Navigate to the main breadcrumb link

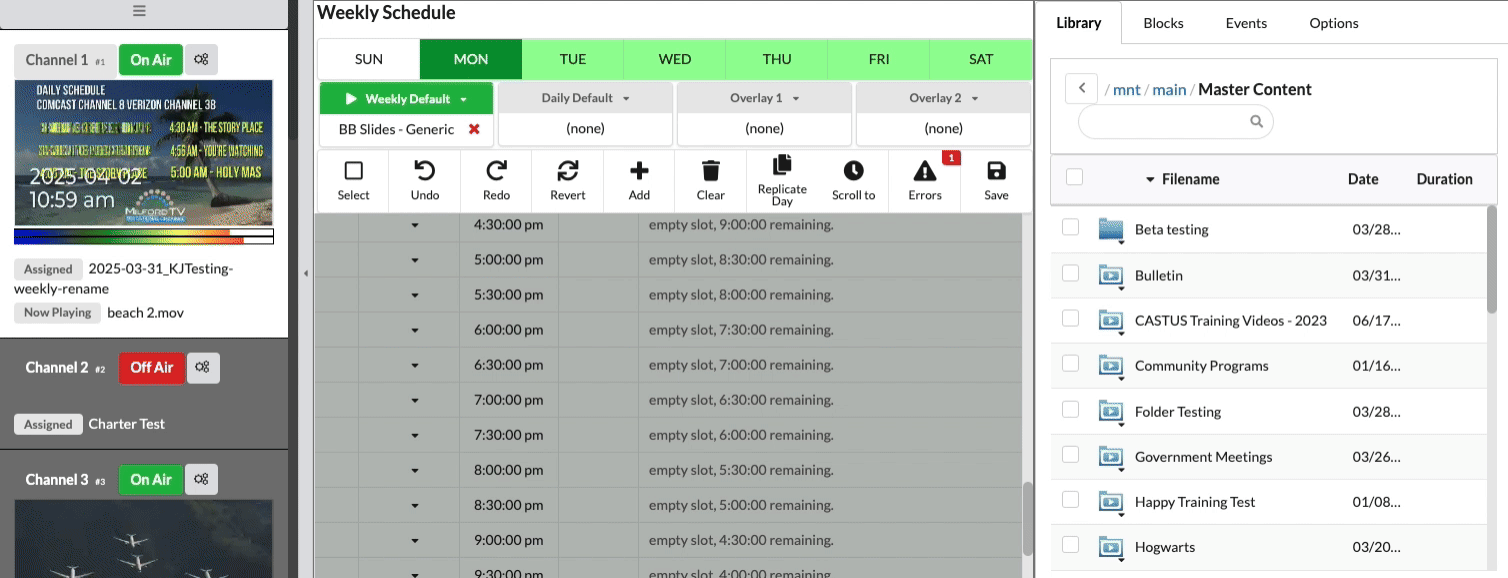coord(1169,89)
